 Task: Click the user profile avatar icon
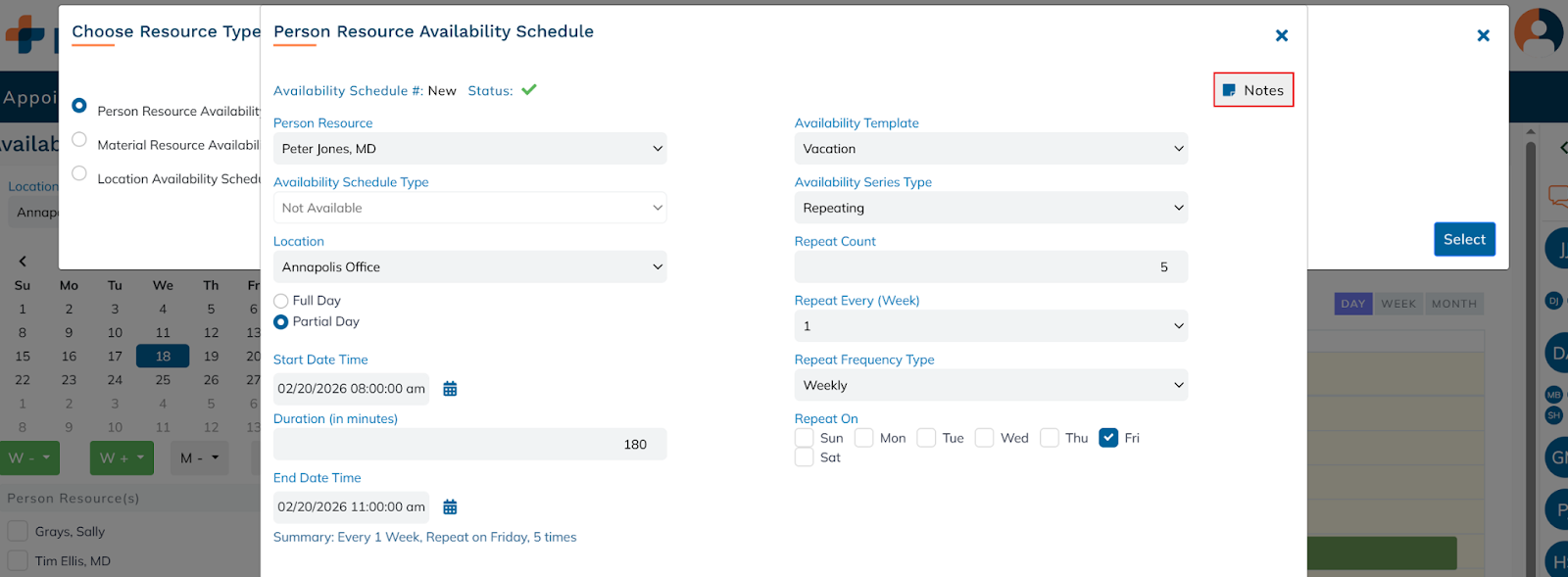[x=1538, y=31]
